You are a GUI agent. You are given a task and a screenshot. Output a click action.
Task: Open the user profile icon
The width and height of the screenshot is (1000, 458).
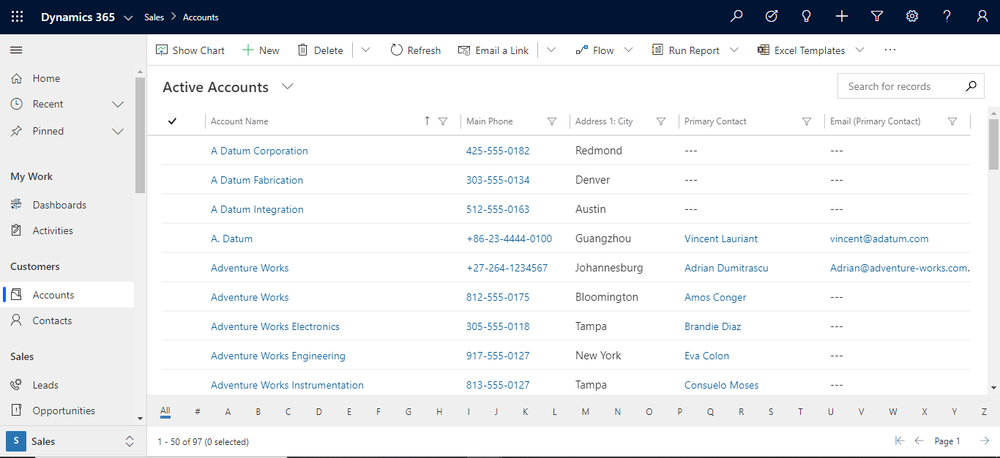982,17
